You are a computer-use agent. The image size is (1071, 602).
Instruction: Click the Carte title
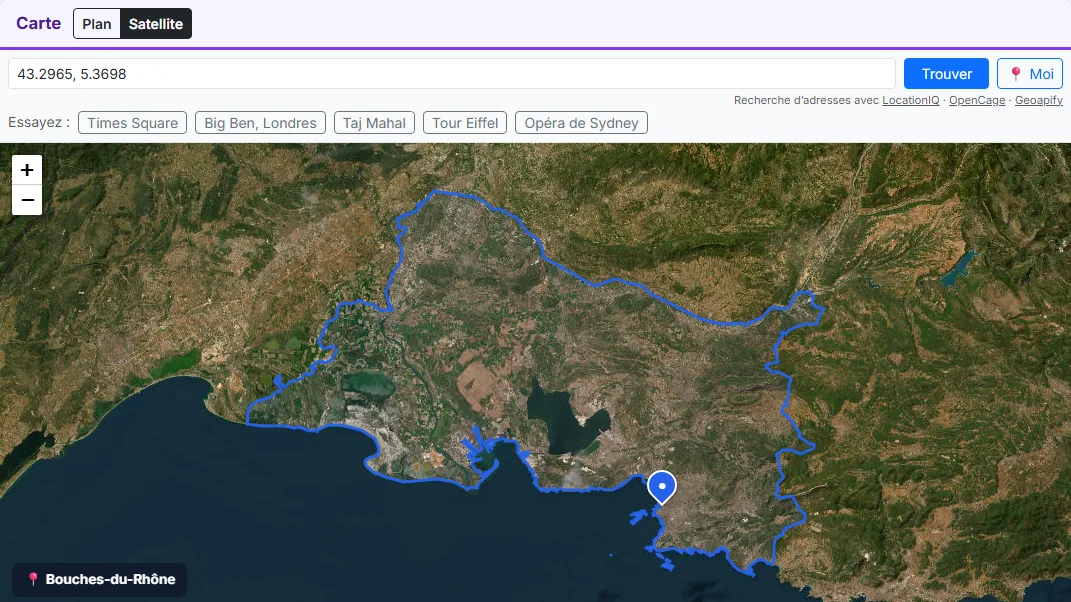tap(39, 23)
